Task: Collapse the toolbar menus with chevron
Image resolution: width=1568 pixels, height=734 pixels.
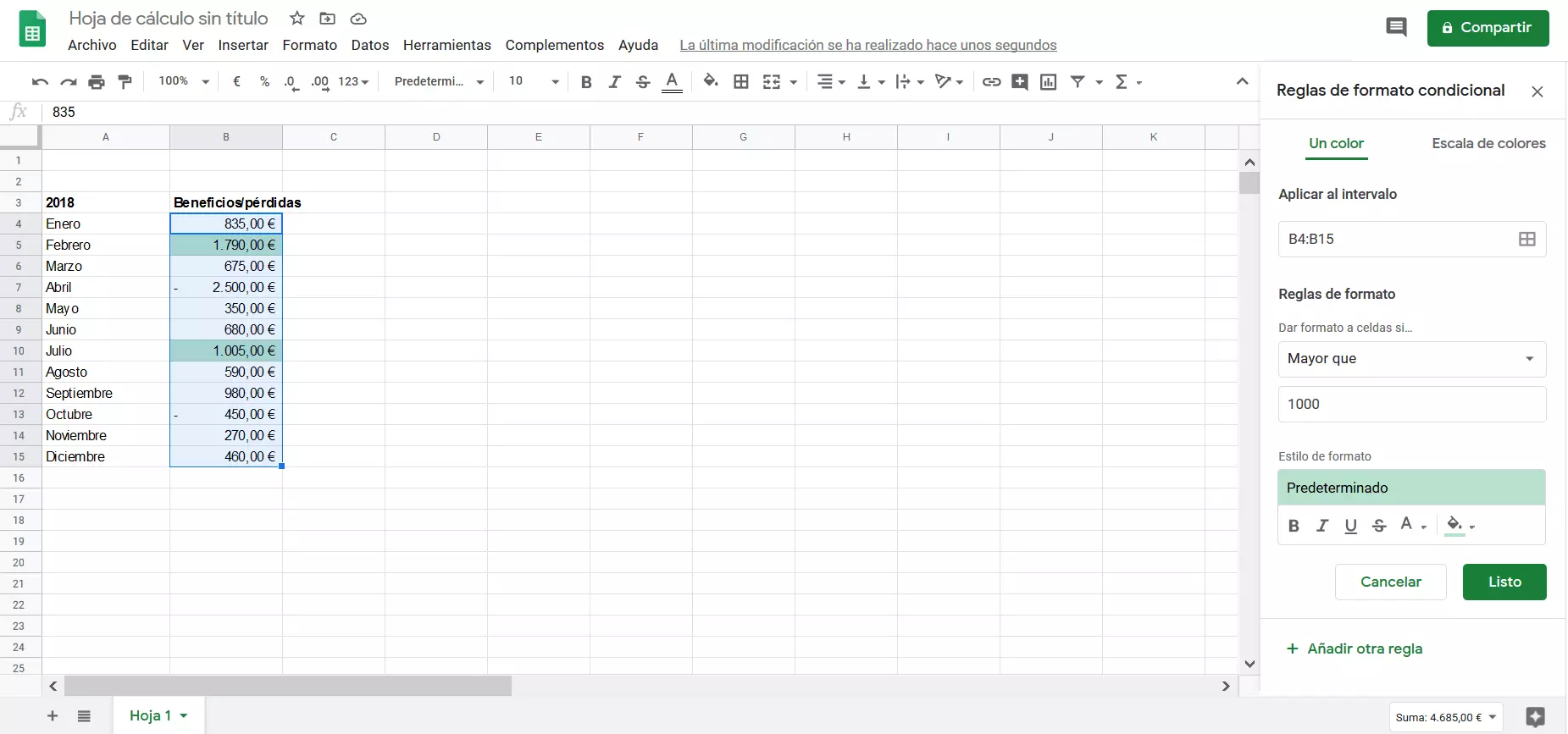Action: click(1242, 81)
